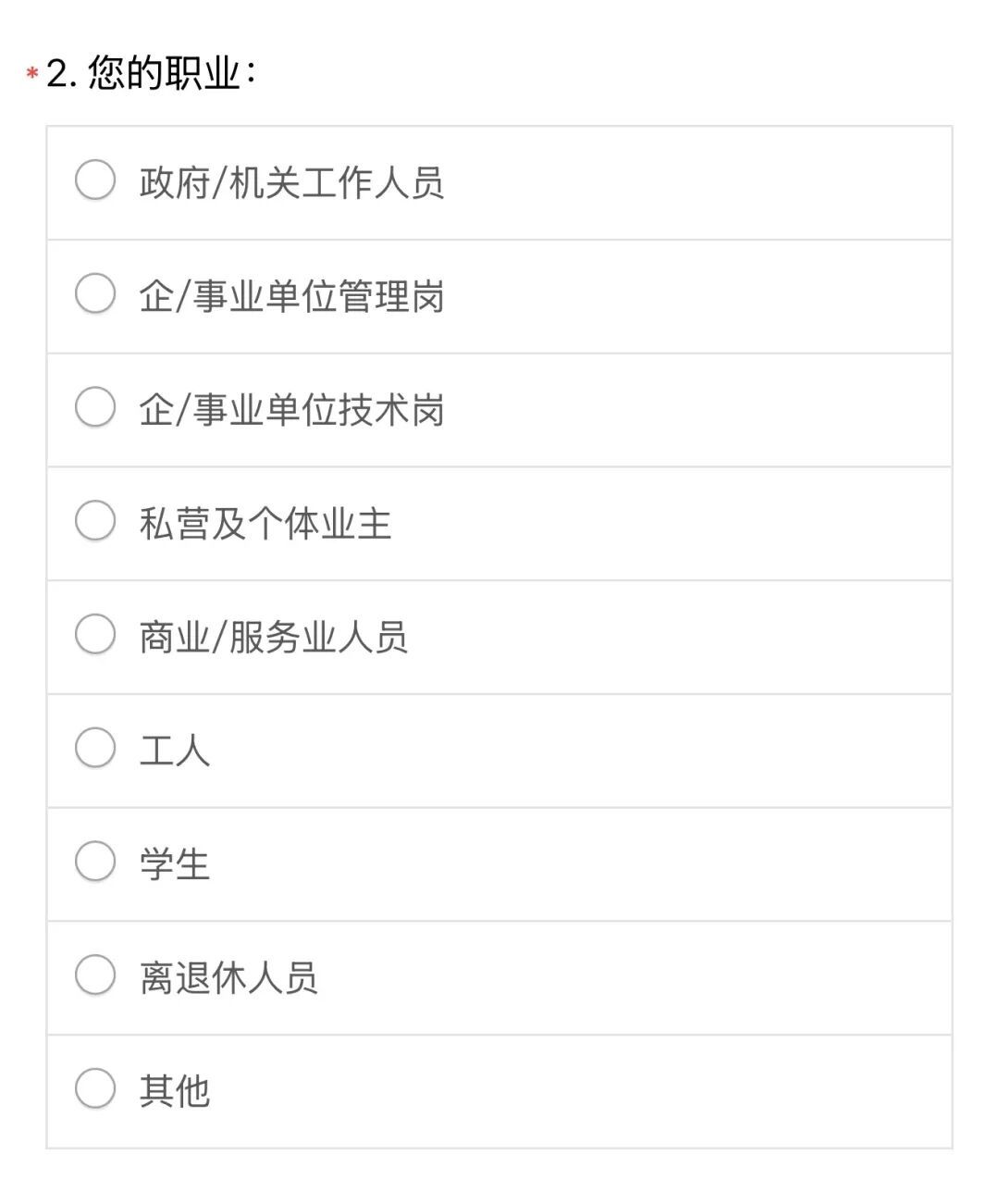Screen dimensions: 999x1204
Task: Select the 其他 radio button
Action: click(95, 1089)
